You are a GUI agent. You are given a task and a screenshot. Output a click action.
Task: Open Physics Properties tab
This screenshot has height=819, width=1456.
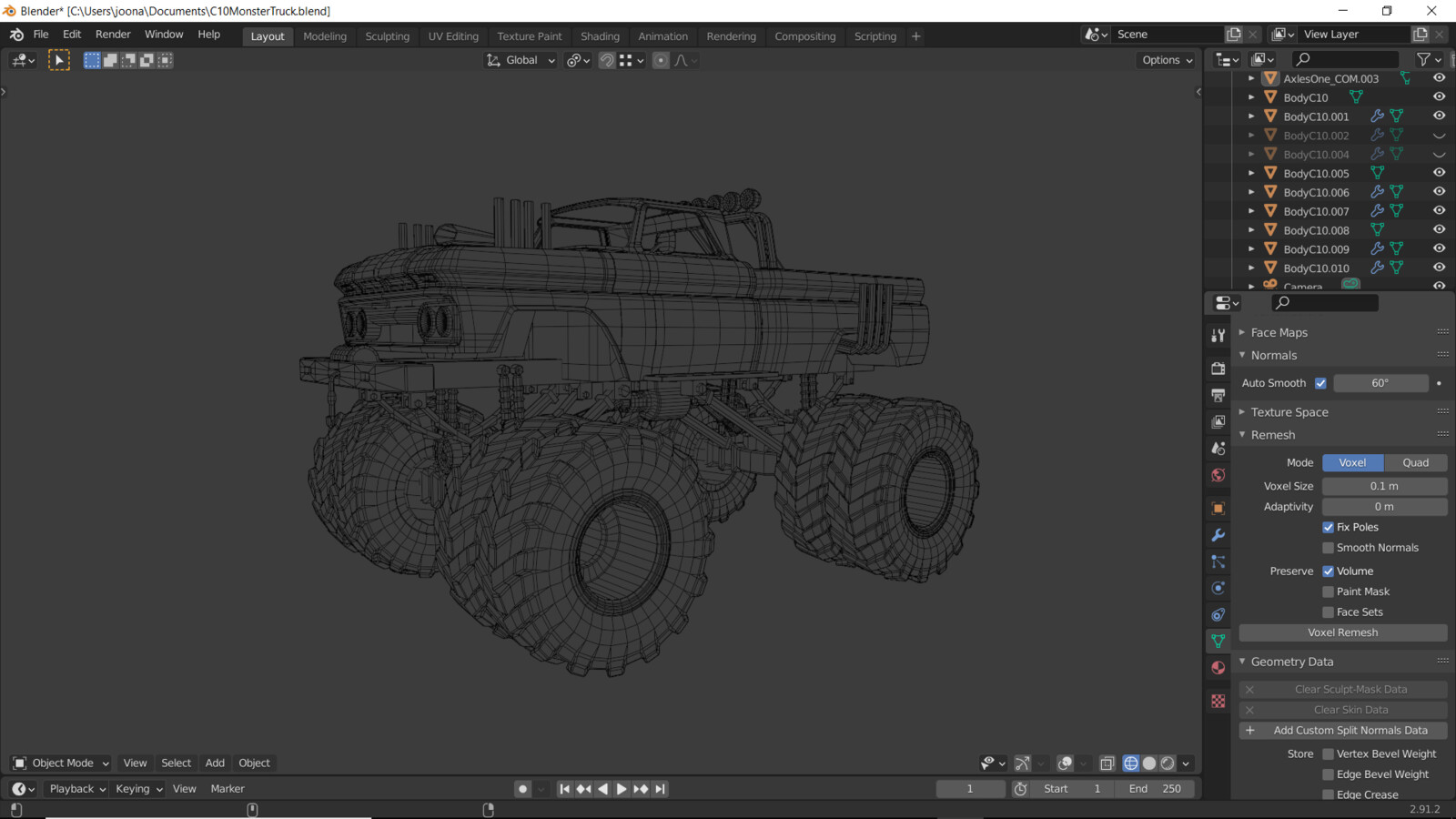[x=1218, y=588]
